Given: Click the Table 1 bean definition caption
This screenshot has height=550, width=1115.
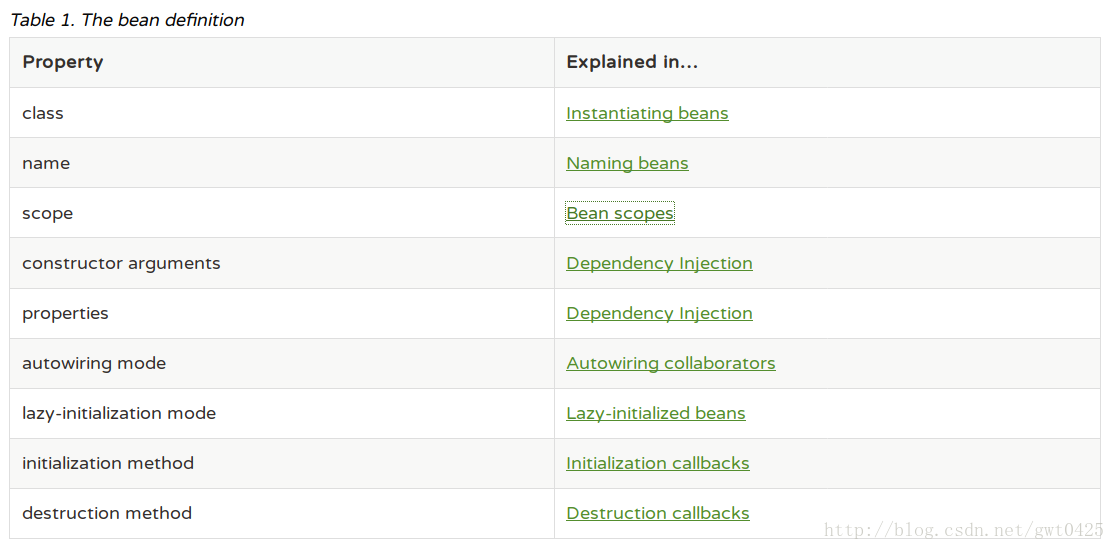Looking at the screenshot, I should (127, 20).
